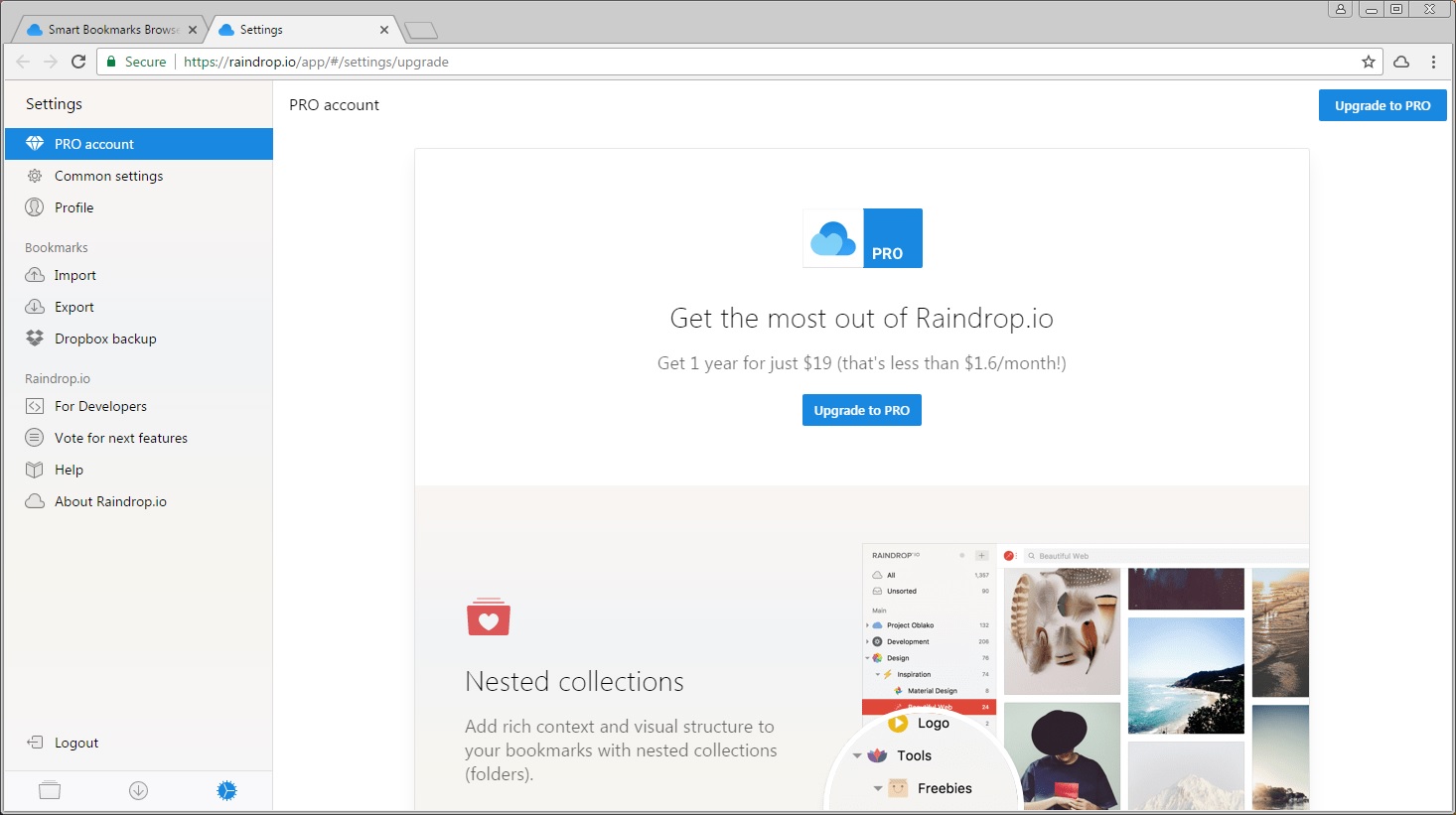The height and width of the screenshot is (815, 1456).
Task: Click the gear icon for Common settings
Action: (35, 176)
